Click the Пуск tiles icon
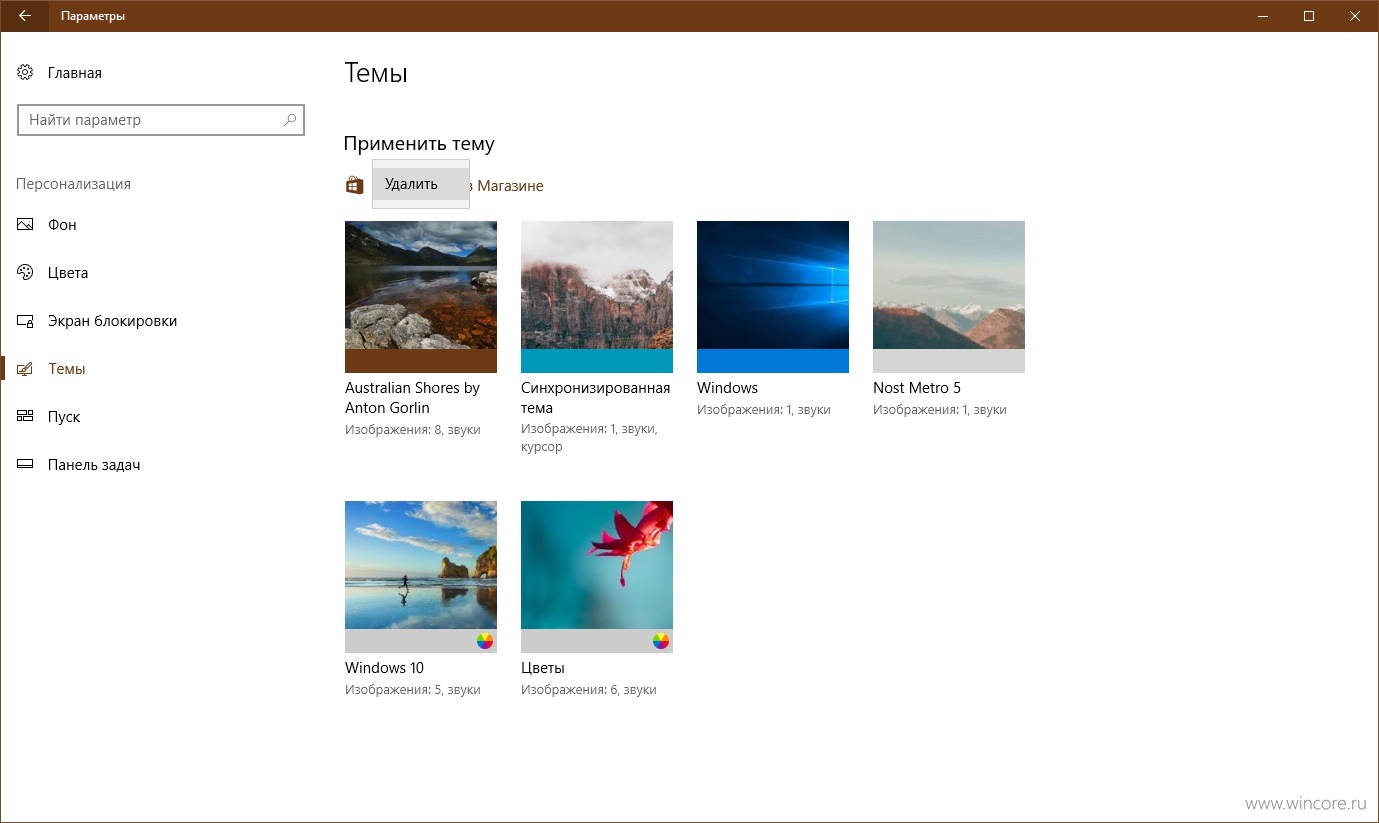Image resolution: width=1379 pixels, height=823 pixels. (25, 417)
